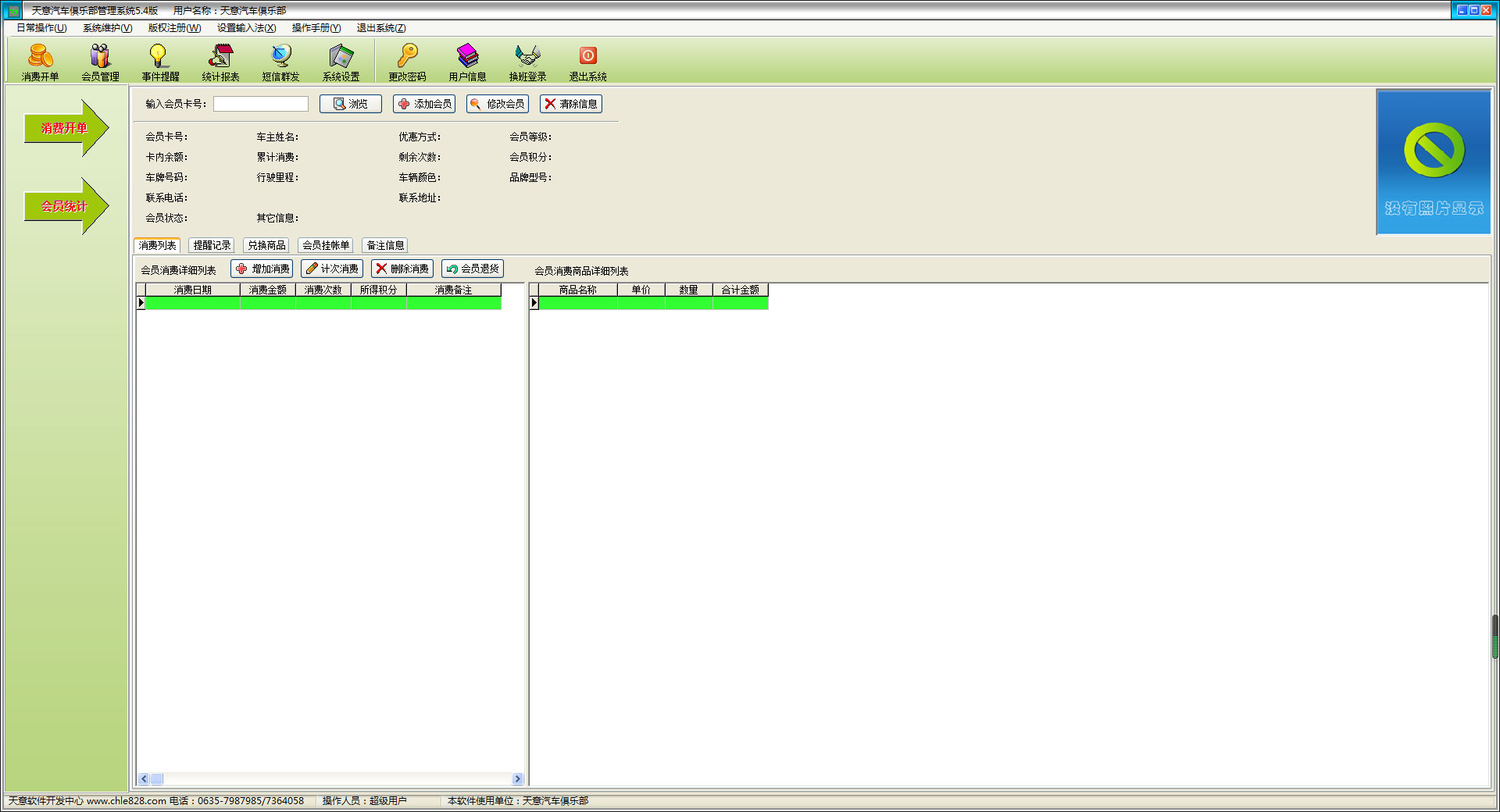The image size is (1500, 812).
Task: Open 统计报表 toolbar icon
Action: [221, 55]
